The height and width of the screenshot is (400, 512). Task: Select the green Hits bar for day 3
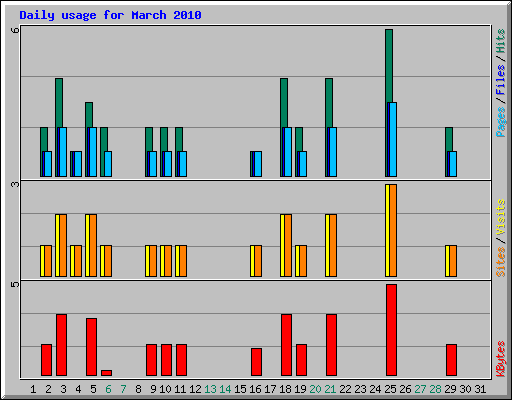(59, 103)
